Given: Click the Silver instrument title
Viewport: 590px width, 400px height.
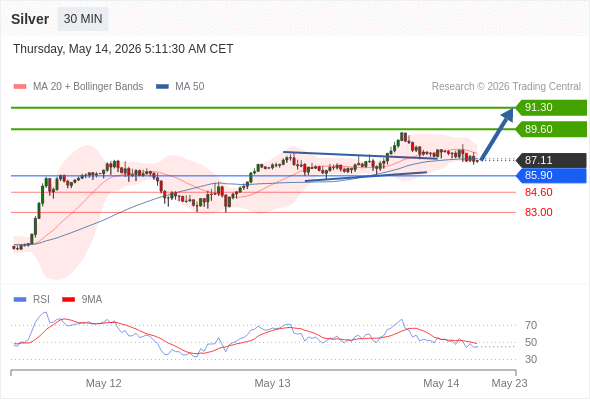Looking at the screenshot, I should click(30, 19).
